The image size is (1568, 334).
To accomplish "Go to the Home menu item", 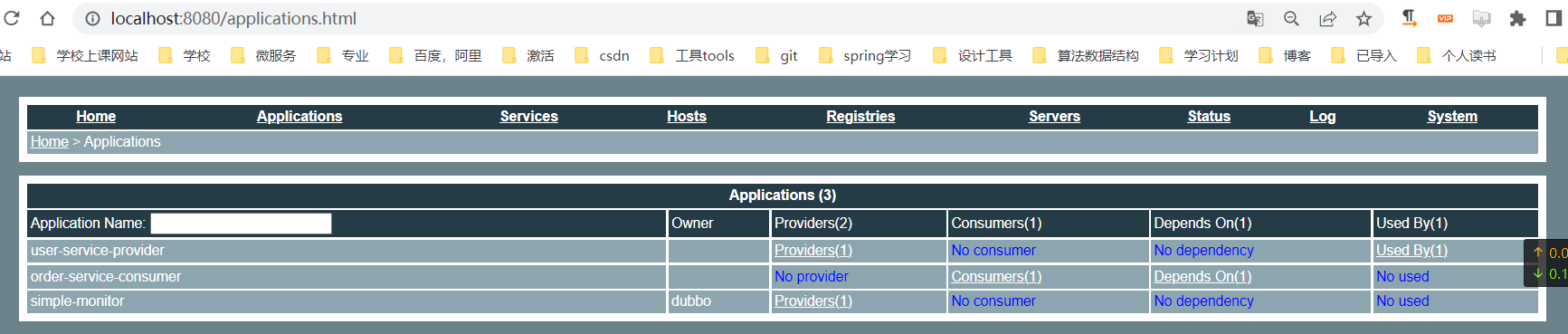I will [x=96, y=116].
